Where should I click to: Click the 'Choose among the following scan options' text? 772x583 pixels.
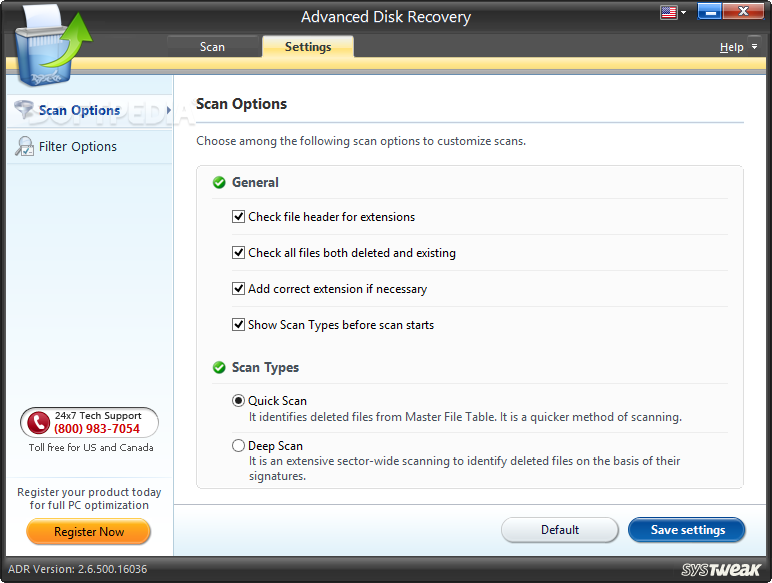361,141
